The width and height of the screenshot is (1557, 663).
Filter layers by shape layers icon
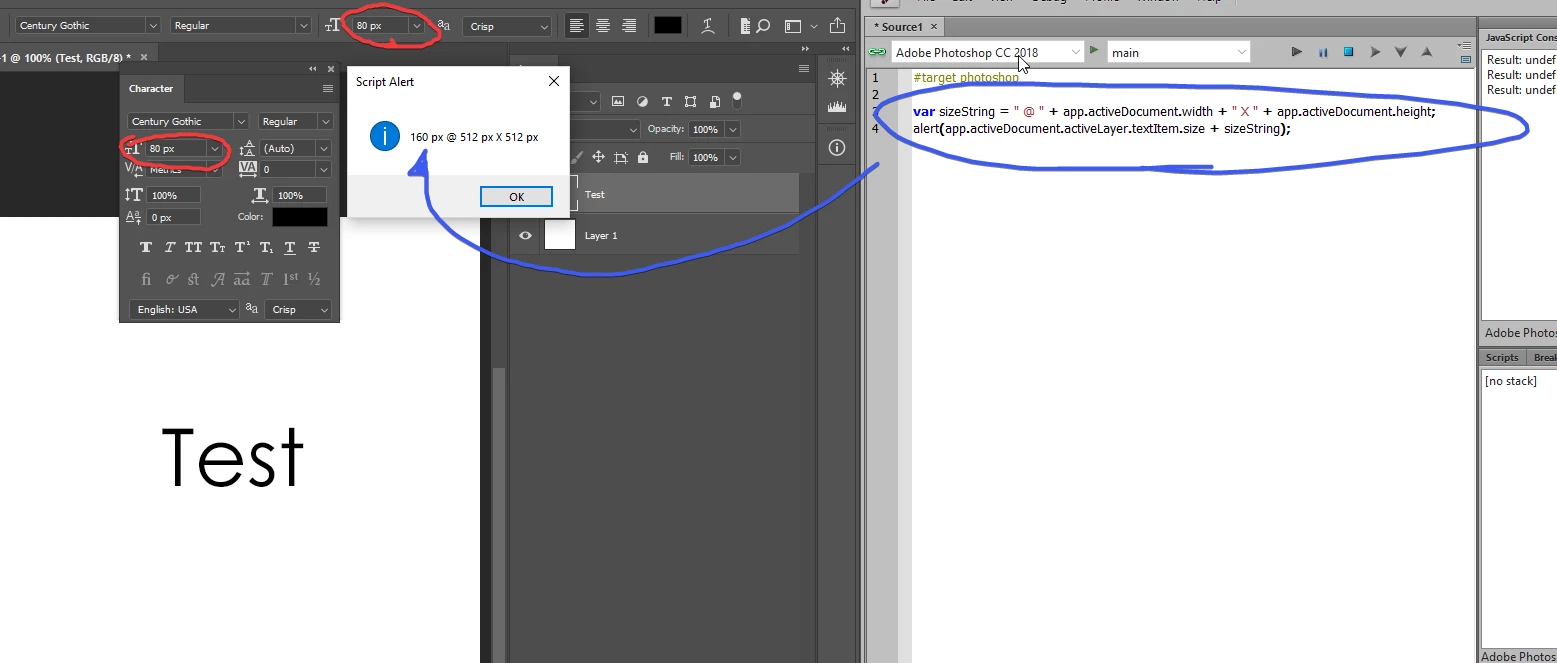[x=690, y=101]
